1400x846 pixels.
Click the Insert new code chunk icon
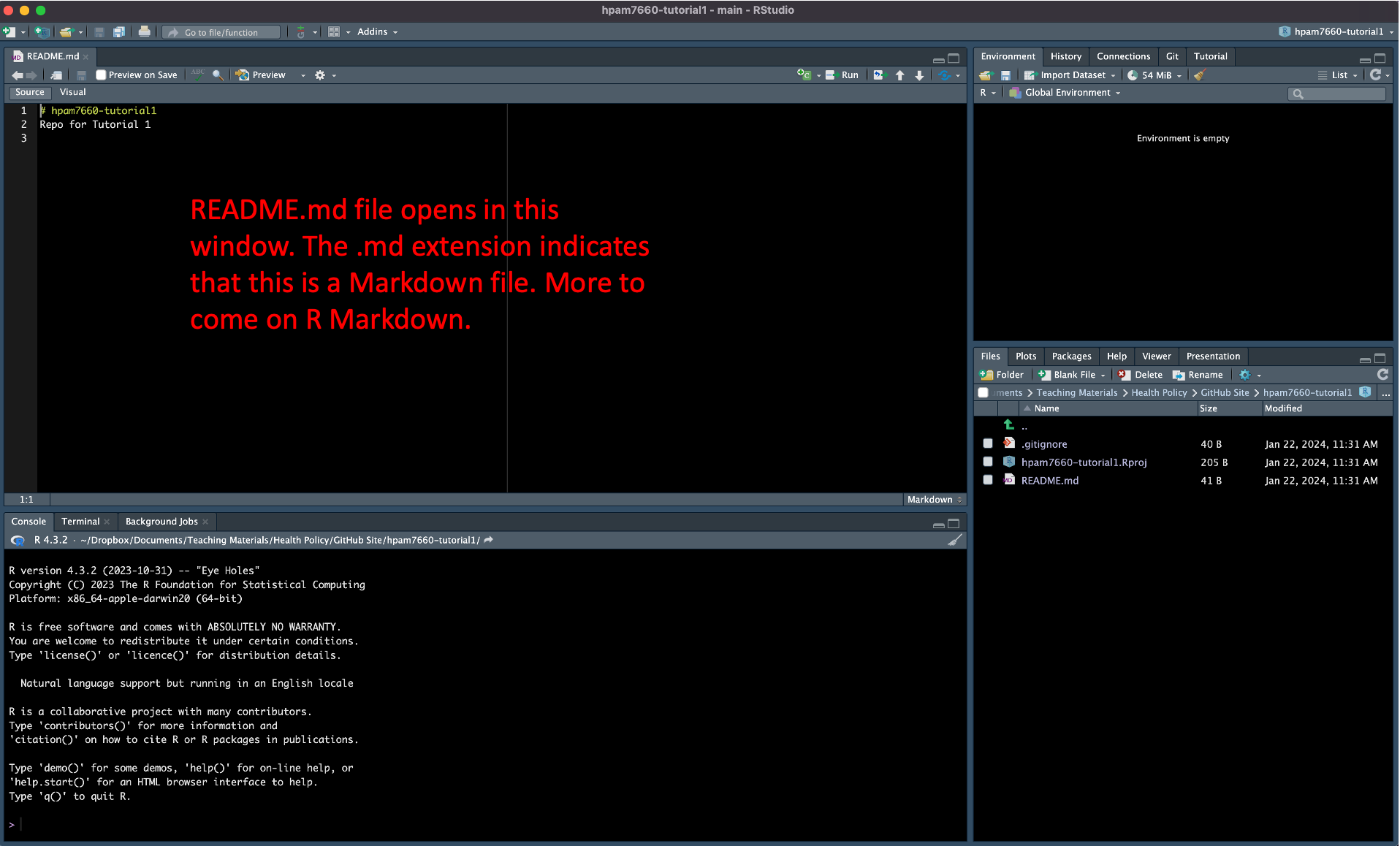point(804,75)
